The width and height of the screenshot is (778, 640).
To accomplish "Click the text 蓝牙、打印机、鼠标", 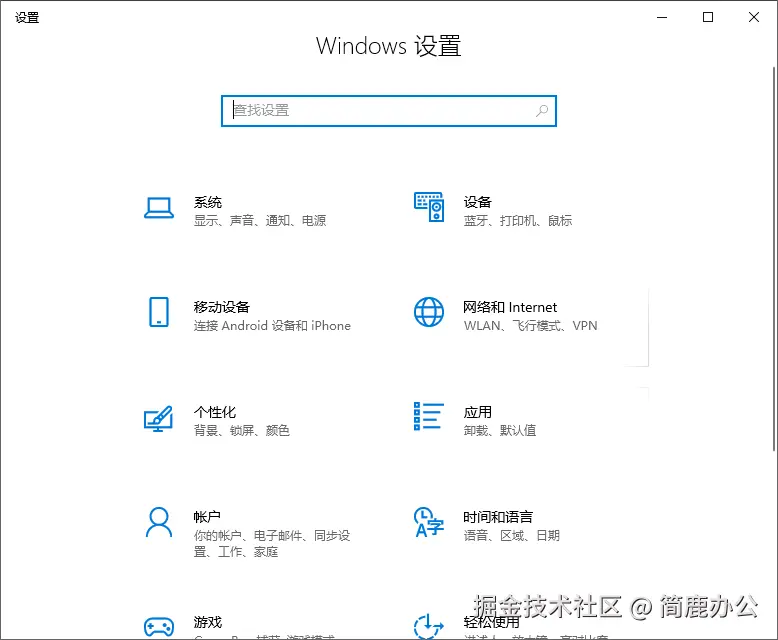I will tap(518, 220).
